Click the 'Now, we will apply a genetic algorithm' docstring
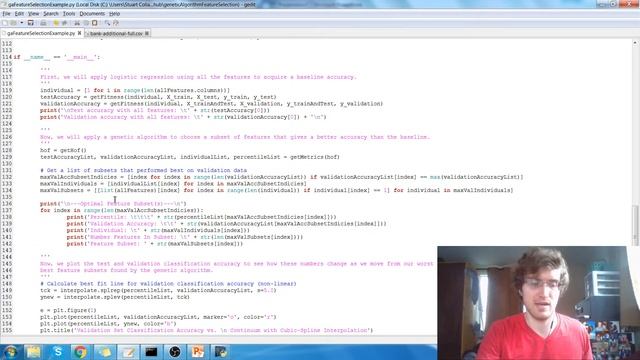The width and height of the screenshot is (640, 360). (235, 137)
